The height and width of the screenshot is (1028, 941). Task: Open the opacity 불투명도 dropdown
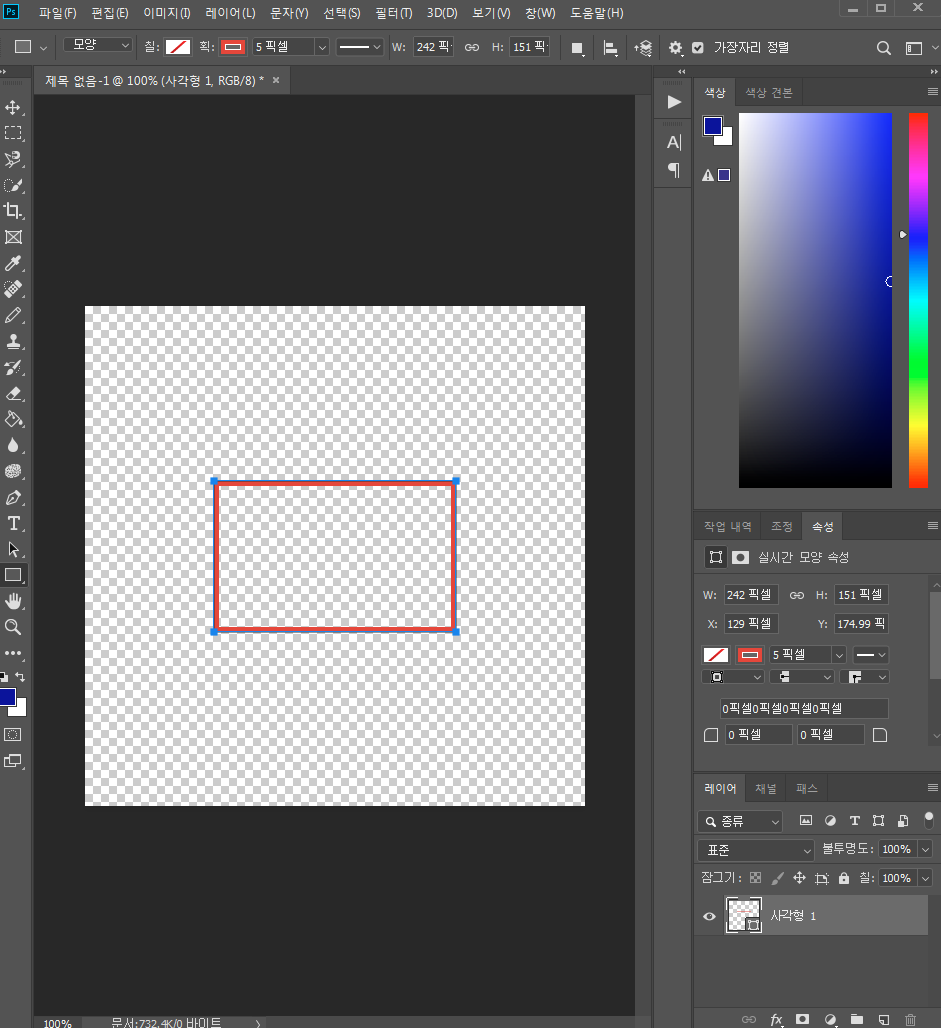(925, 850)
